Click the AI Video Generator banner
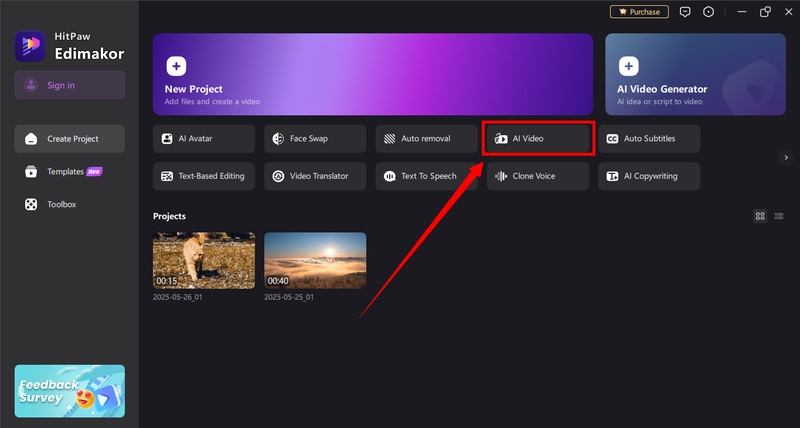The width and height of the screenshot is (800, 428). (695, 74)
